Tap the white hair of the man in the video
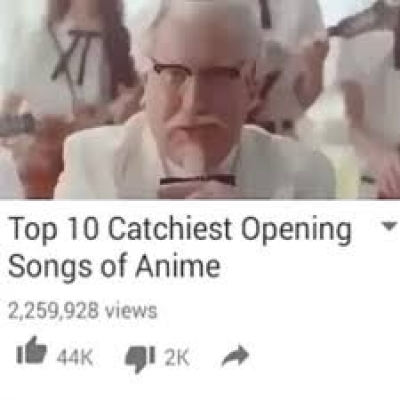400x400 pixels. tap(200, 28)
